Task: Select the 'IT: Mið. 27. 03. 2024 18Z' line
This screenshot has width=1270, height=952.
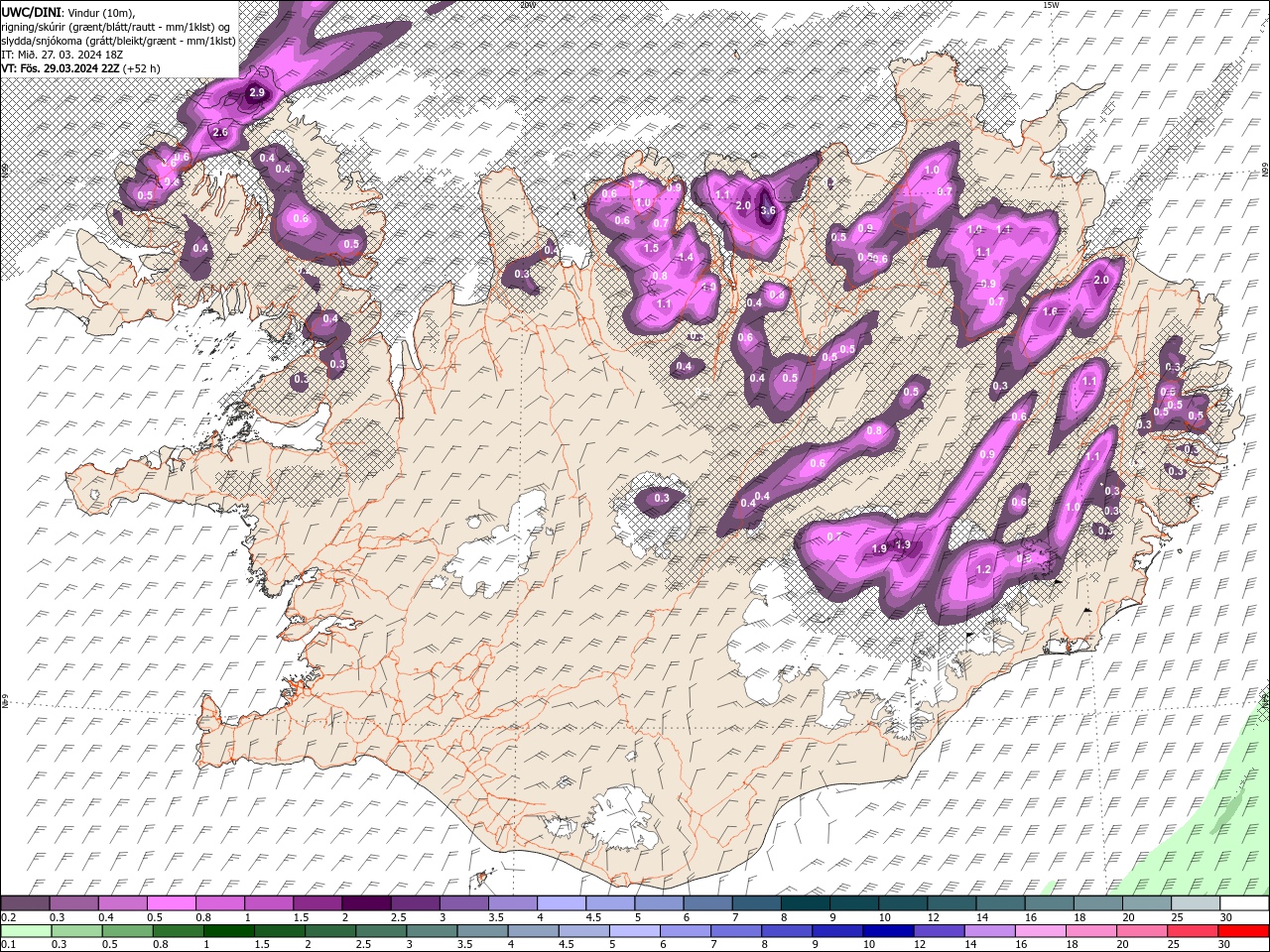Action: pyautogui.click(x=60, y=55)
